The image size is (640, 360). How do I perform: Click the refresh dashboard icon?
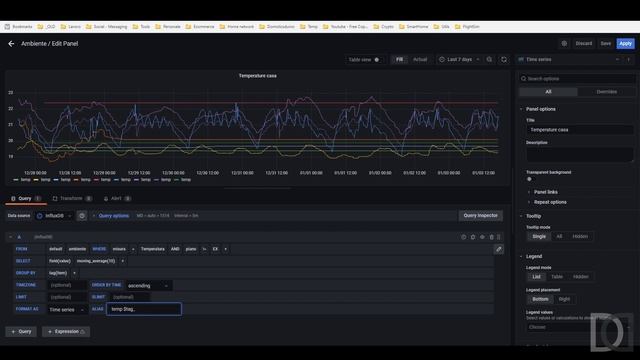(x=504, y=60)
